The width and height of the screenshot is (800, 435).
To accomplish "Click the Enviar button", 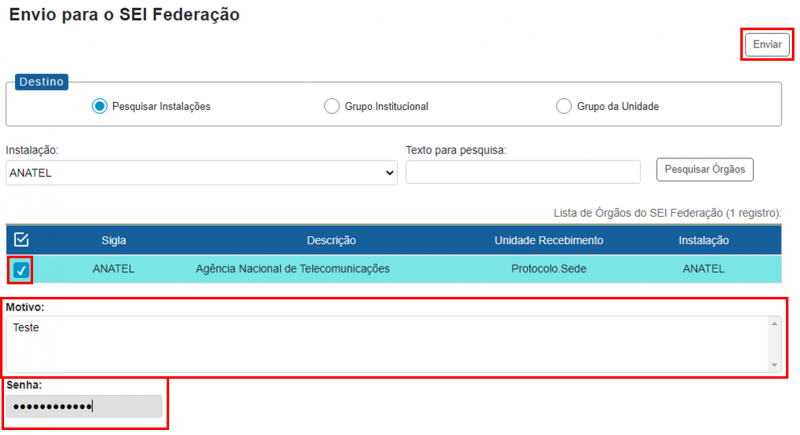I will tap(767, 45).
